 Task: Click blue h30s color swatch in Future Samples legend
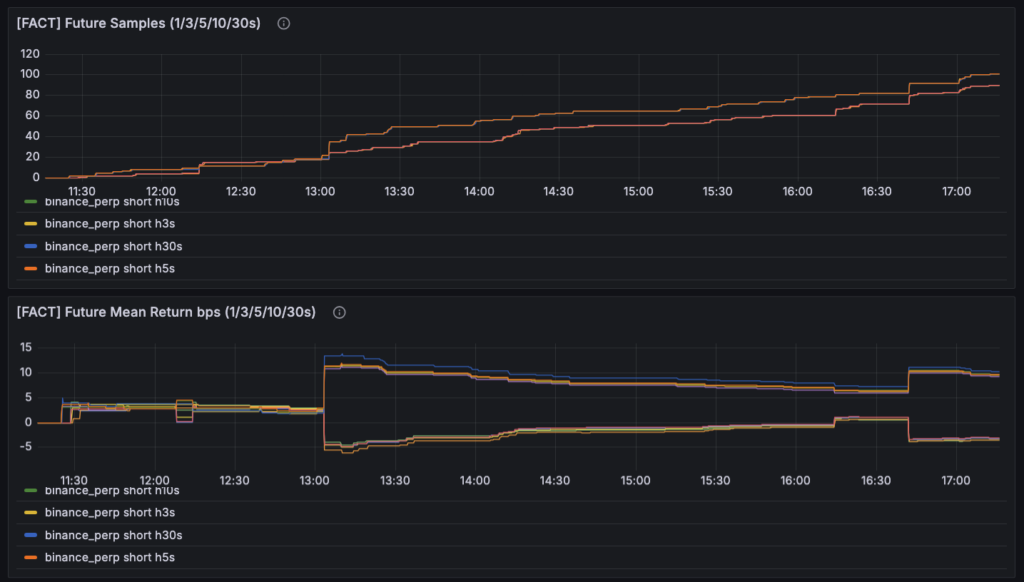click(30, 245)
